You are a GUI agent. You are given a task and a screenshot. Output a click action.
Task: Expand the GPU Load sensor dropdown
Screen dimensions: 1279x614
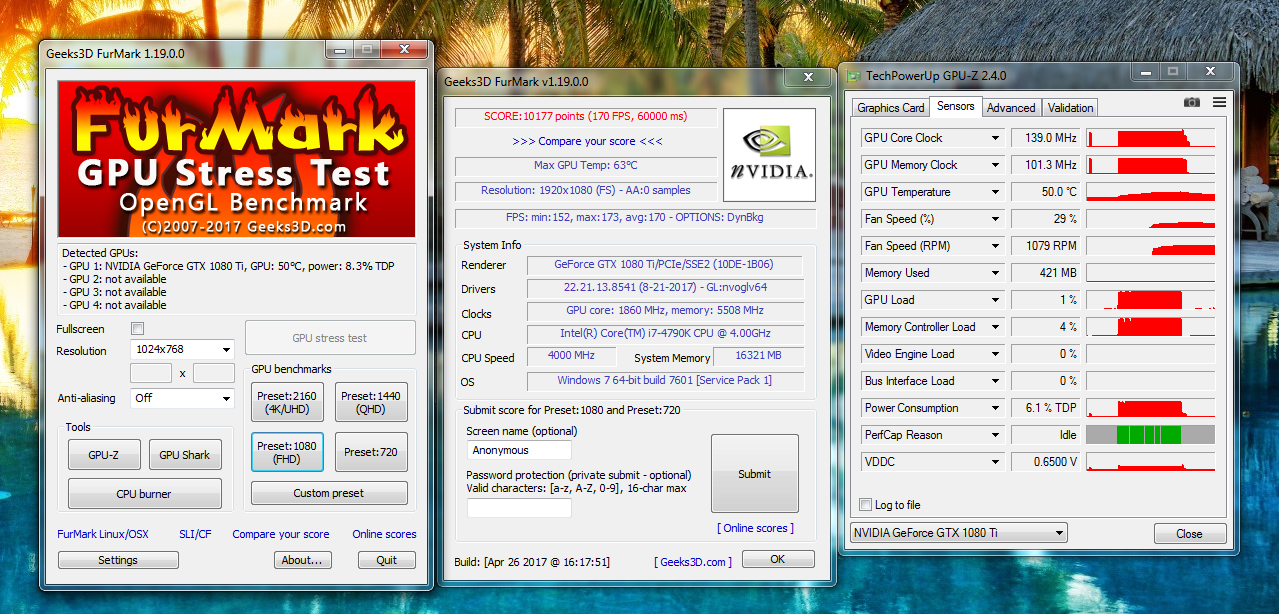click(x=995, y=300)
